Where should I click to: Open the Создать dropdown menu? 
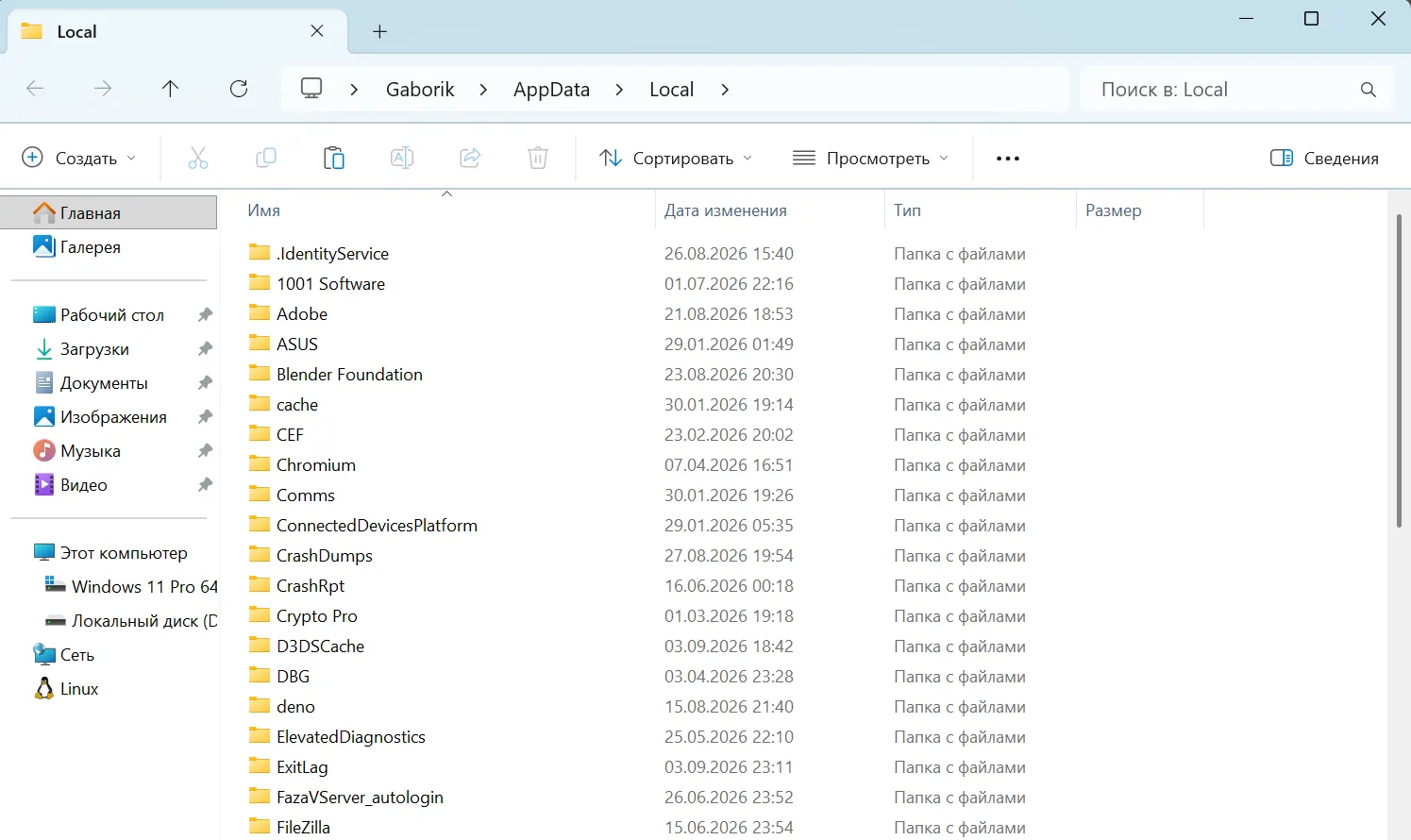click(79, 158)
